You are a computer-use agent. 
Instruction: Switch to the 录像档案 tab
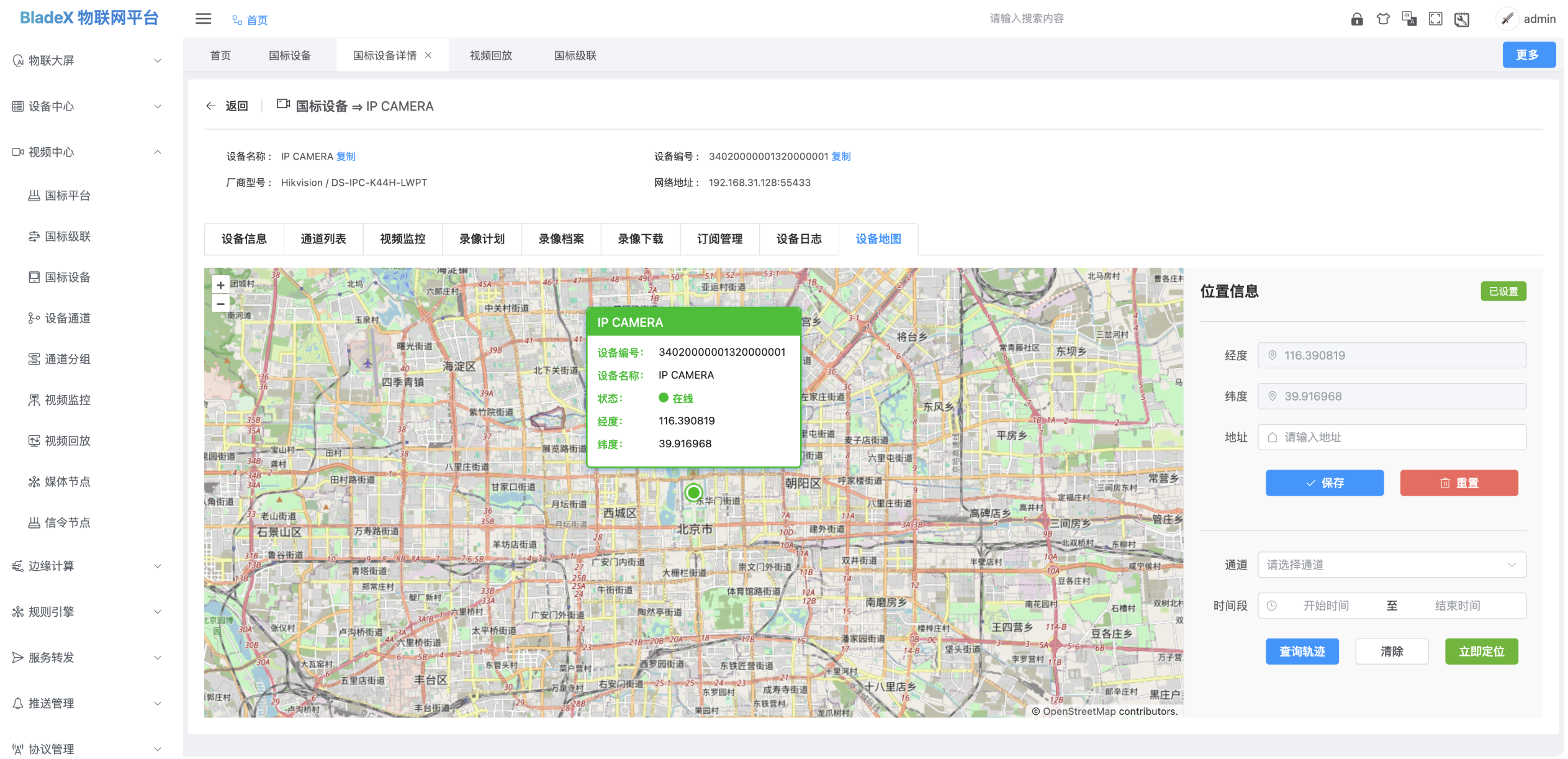(x=561, y=239)
